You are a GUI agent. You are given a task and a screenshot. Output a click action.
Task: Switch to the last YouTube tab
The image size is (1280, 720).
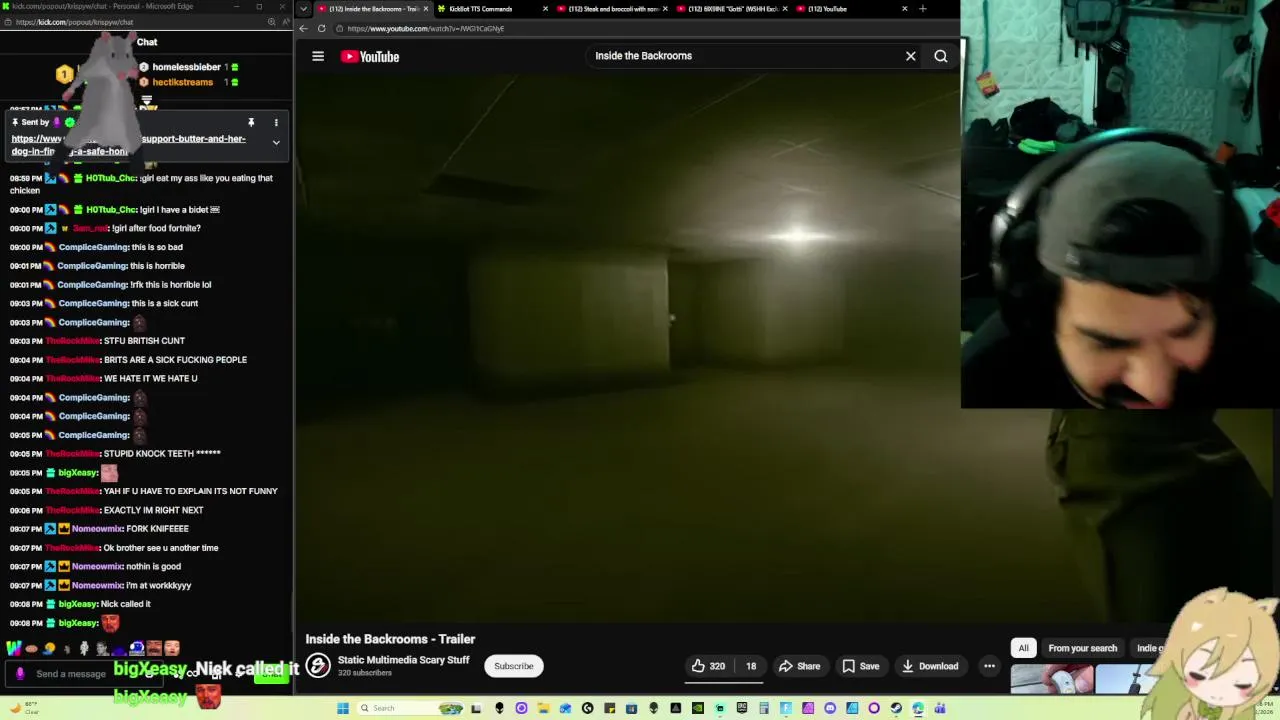coord(850,9)
